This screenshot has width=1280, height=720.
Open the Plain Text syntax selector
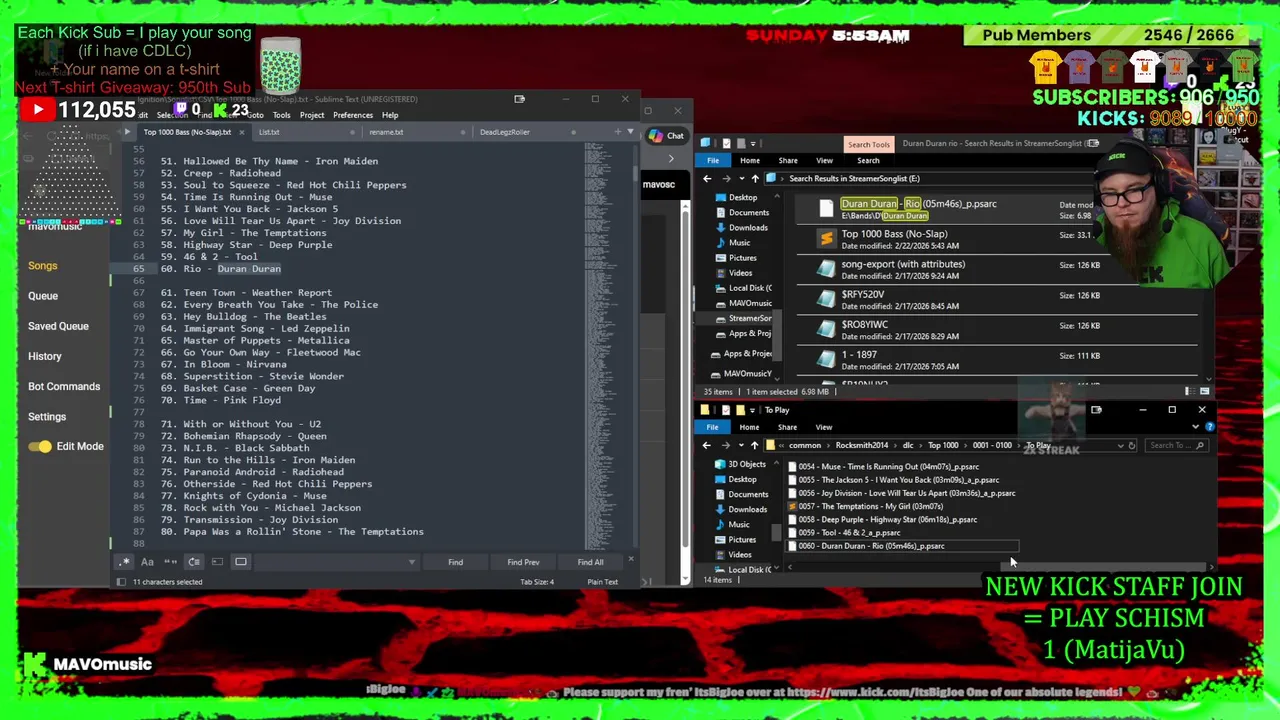(602, 582)
